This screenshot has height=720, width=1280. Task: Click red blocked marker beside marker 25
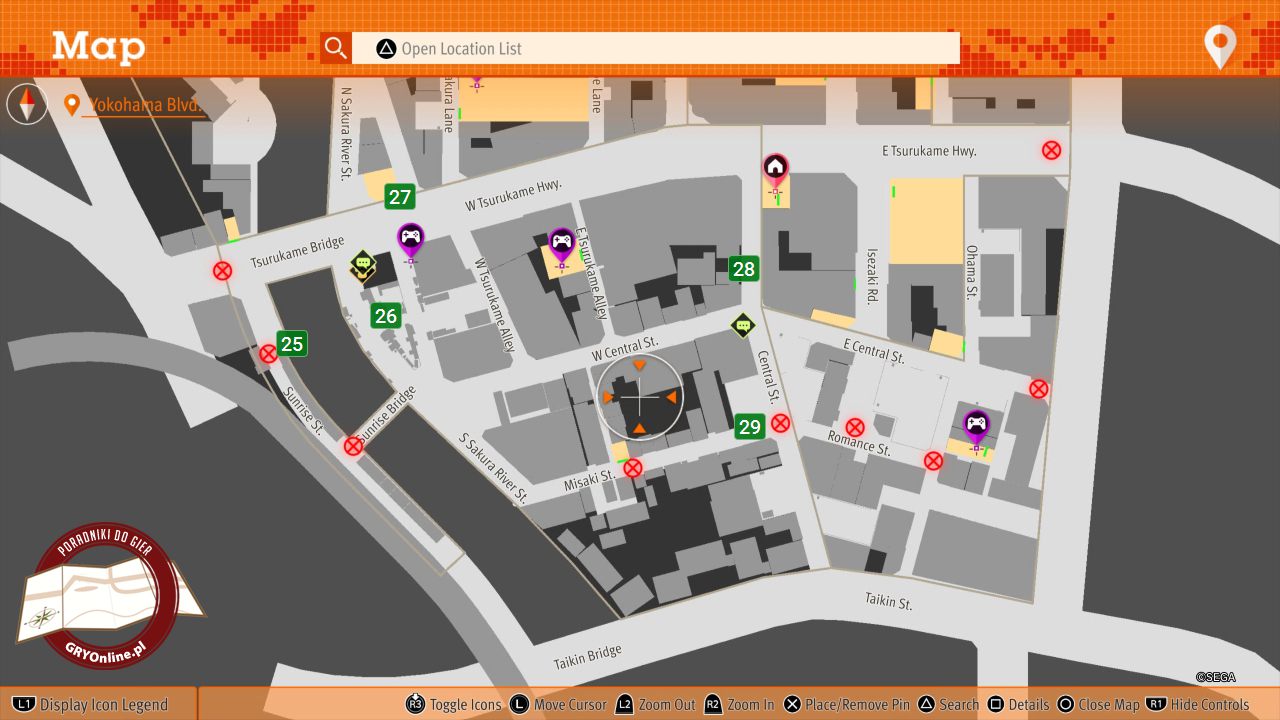tap(268, 354)
